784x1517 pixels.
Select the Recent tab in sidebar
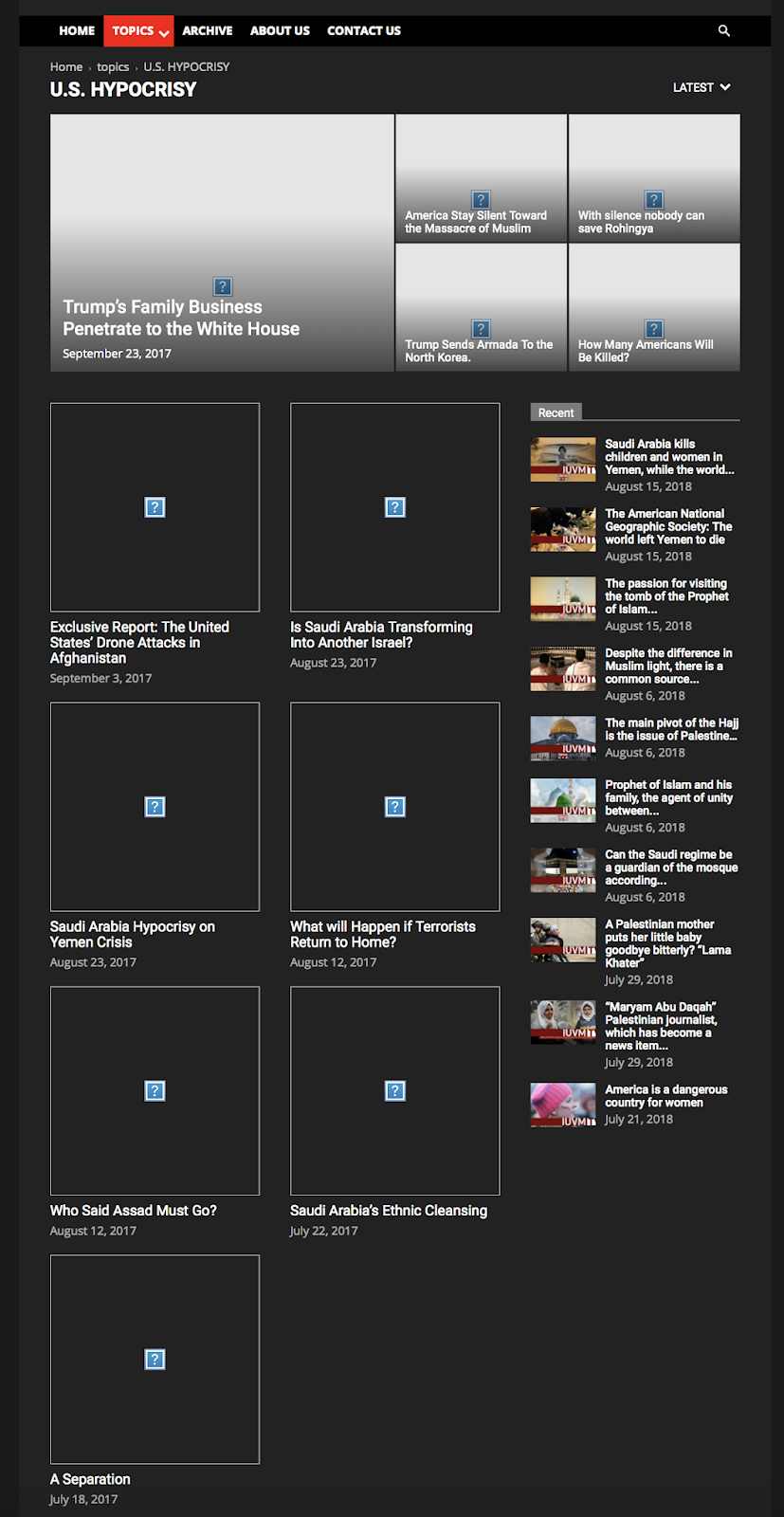556,412
